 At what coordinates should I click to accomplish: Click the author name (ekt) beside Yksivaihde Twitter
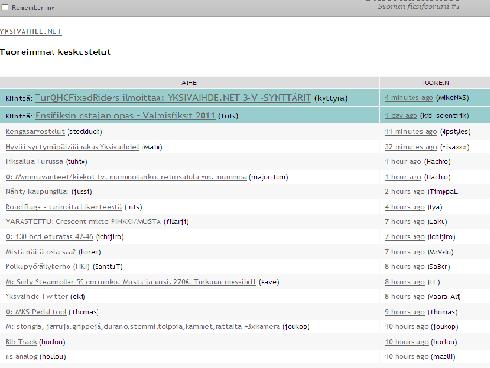78,297
